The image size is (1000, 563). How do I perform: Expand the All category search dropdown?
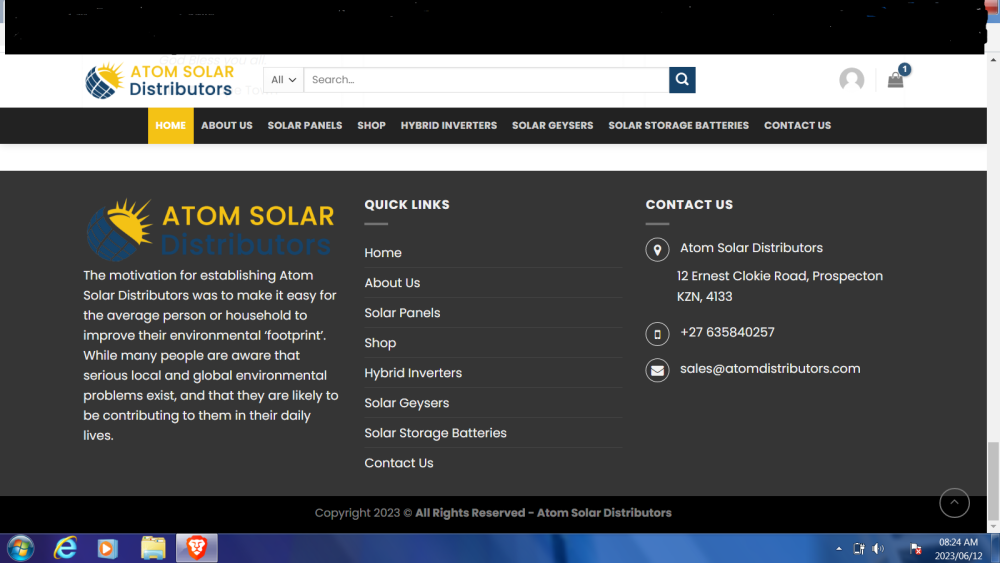pos(283,80)
